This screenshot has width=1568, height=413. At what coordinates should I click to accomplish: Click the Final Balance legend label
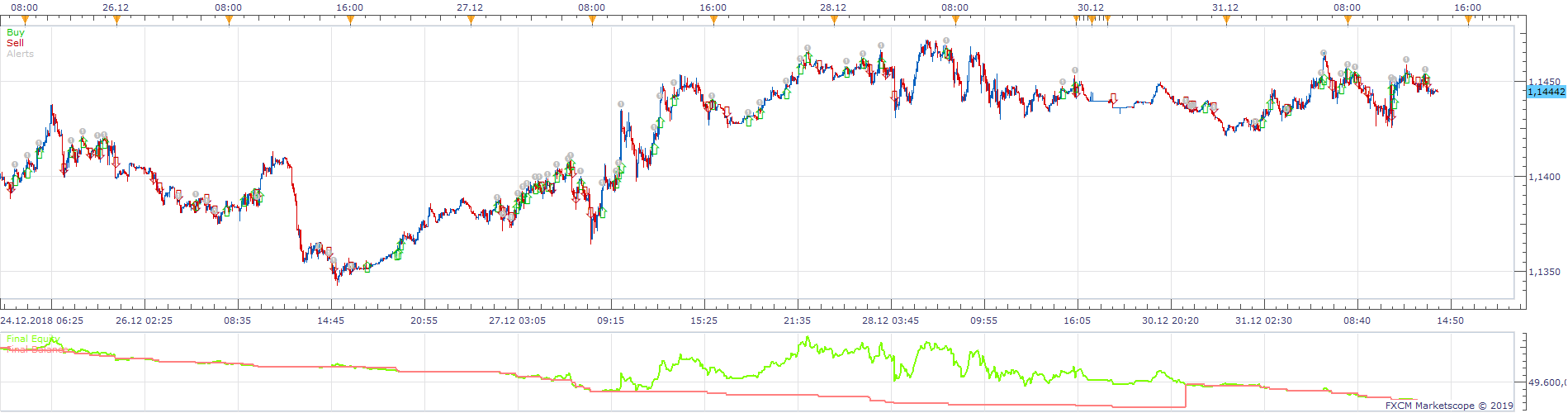pyautogui.click(x=36, y=349)
